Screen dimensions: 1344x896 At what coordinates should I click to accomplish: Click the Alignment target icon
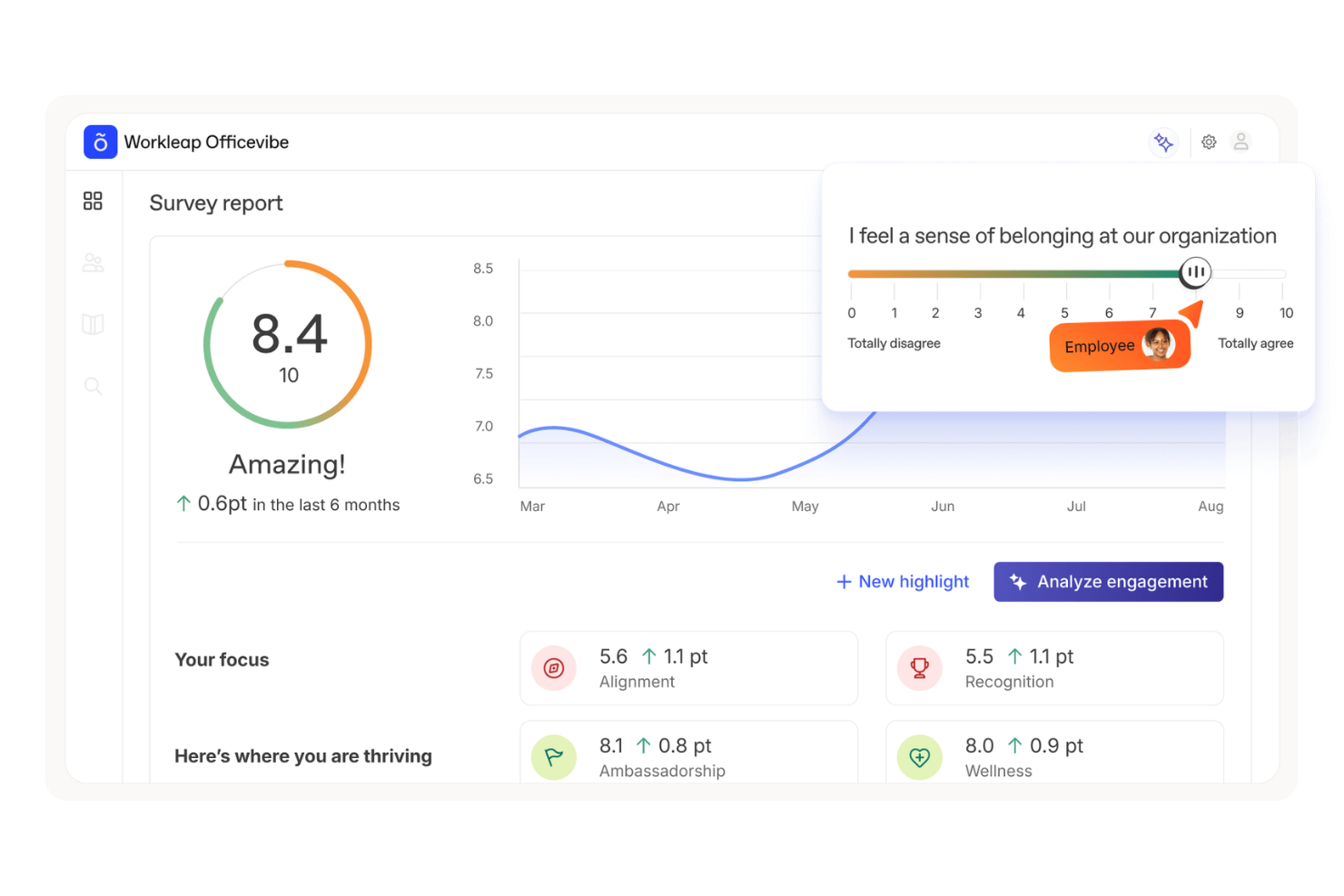554,668
